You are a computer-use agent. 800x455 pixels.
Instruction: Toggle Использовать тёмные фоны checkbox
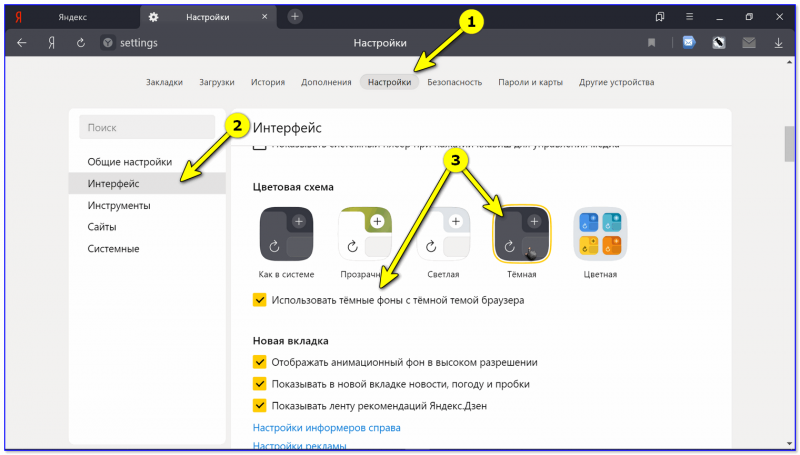click(x=260, y=300)
